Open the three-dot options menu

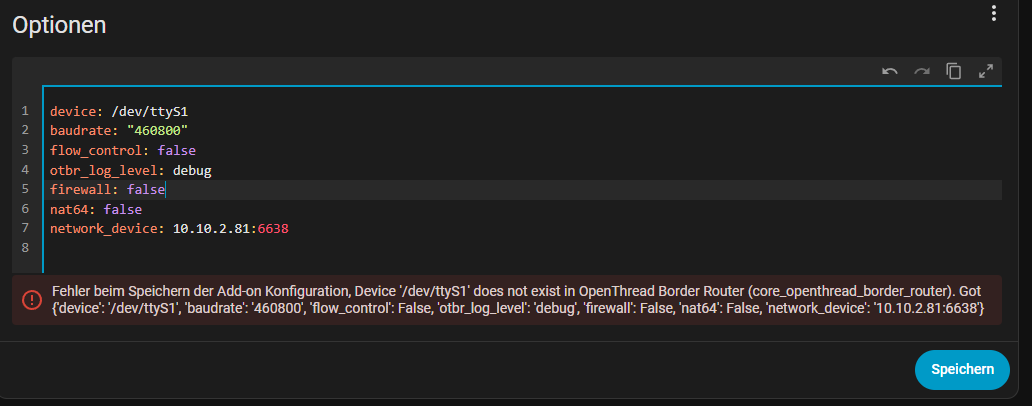993,13
